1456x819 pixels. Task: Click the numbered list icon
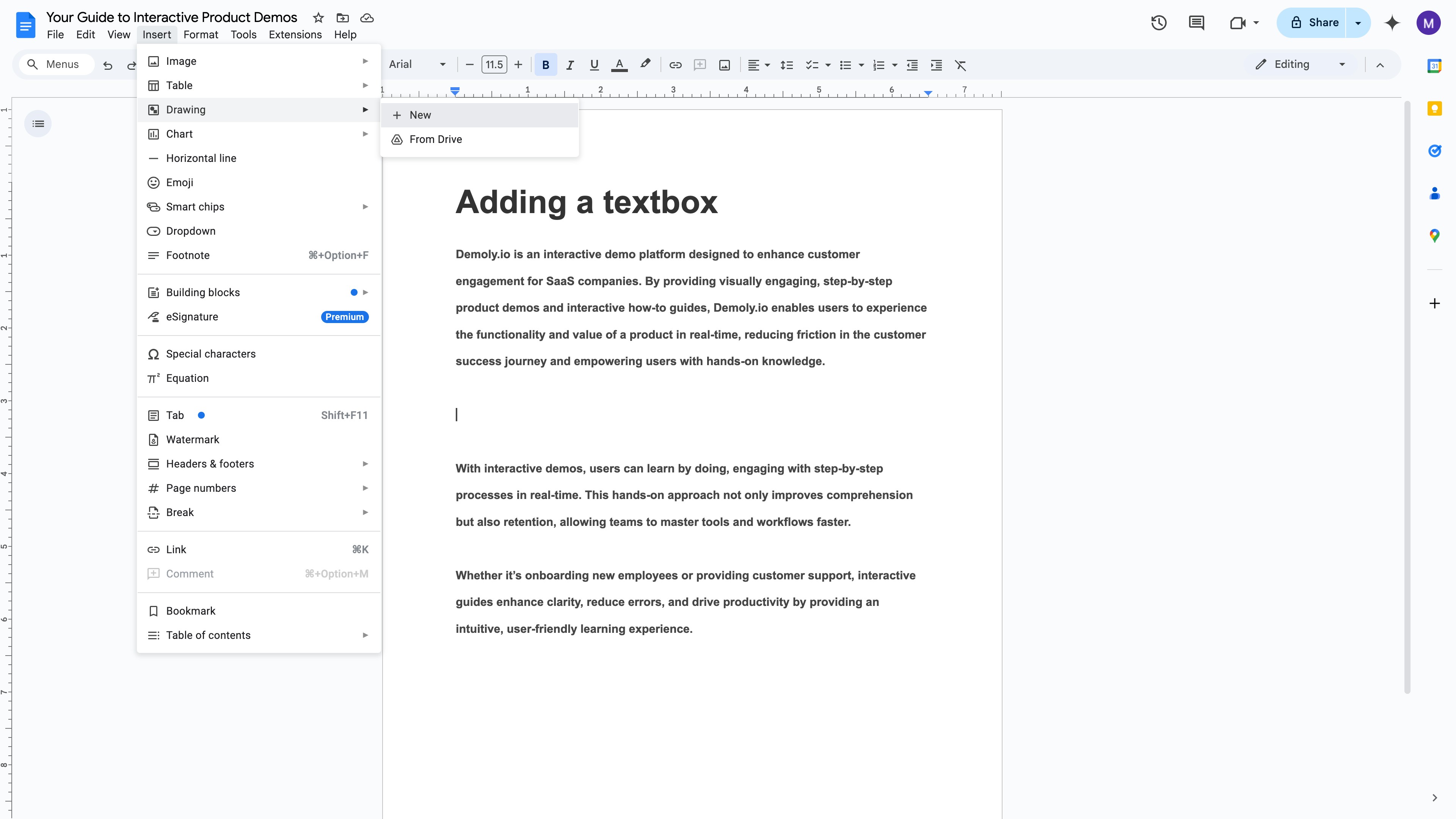click(x=879, y=65)
